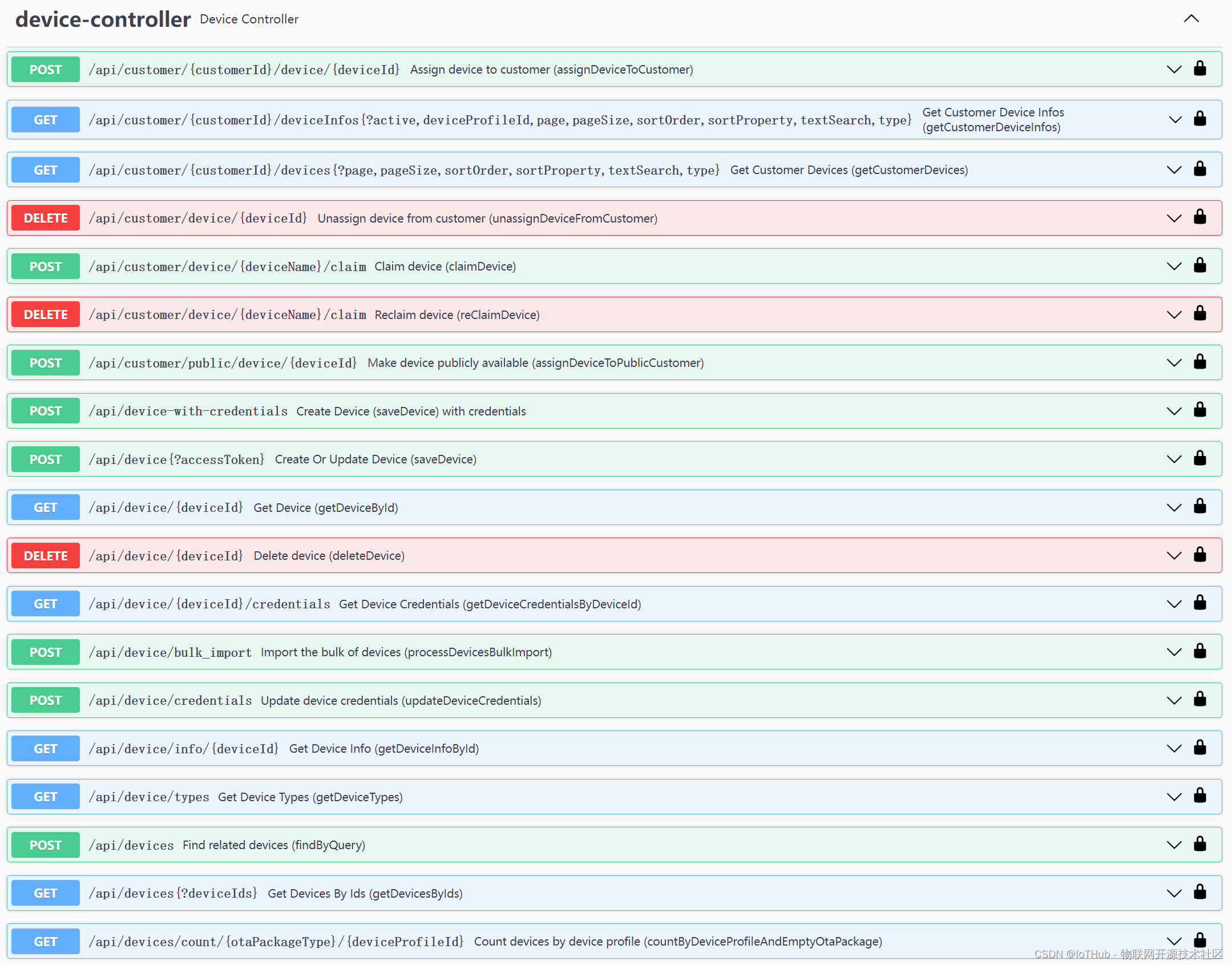Click lock icon for Get Device Types

[x=1199, y=796]
